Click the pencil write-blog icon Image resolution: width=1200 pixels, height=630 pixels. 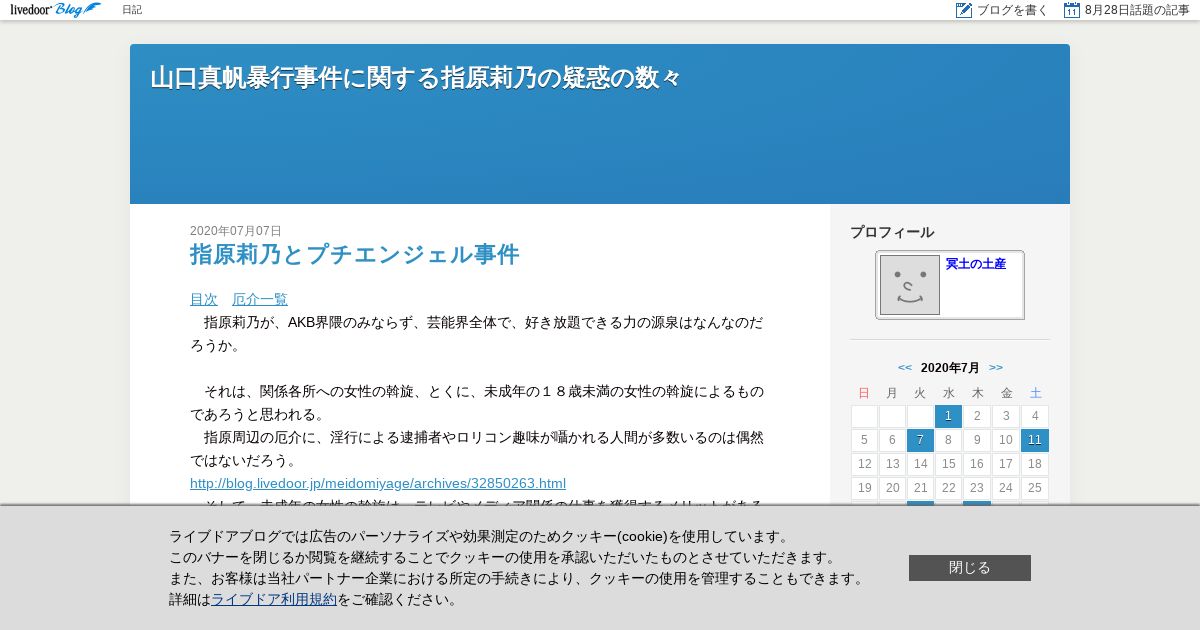coord(964,10)
